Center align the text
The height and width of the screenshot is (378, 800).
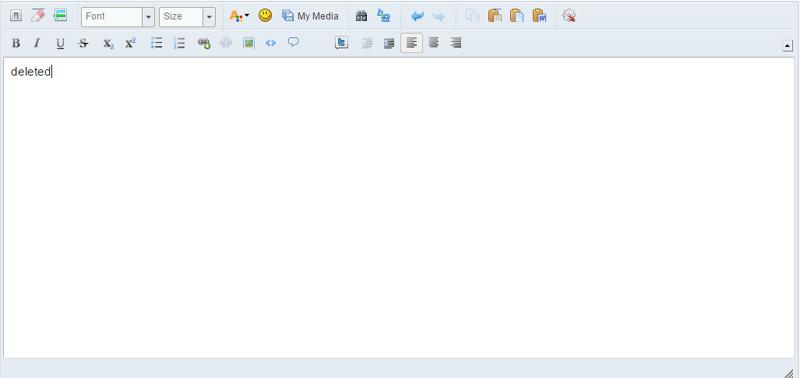434,43
